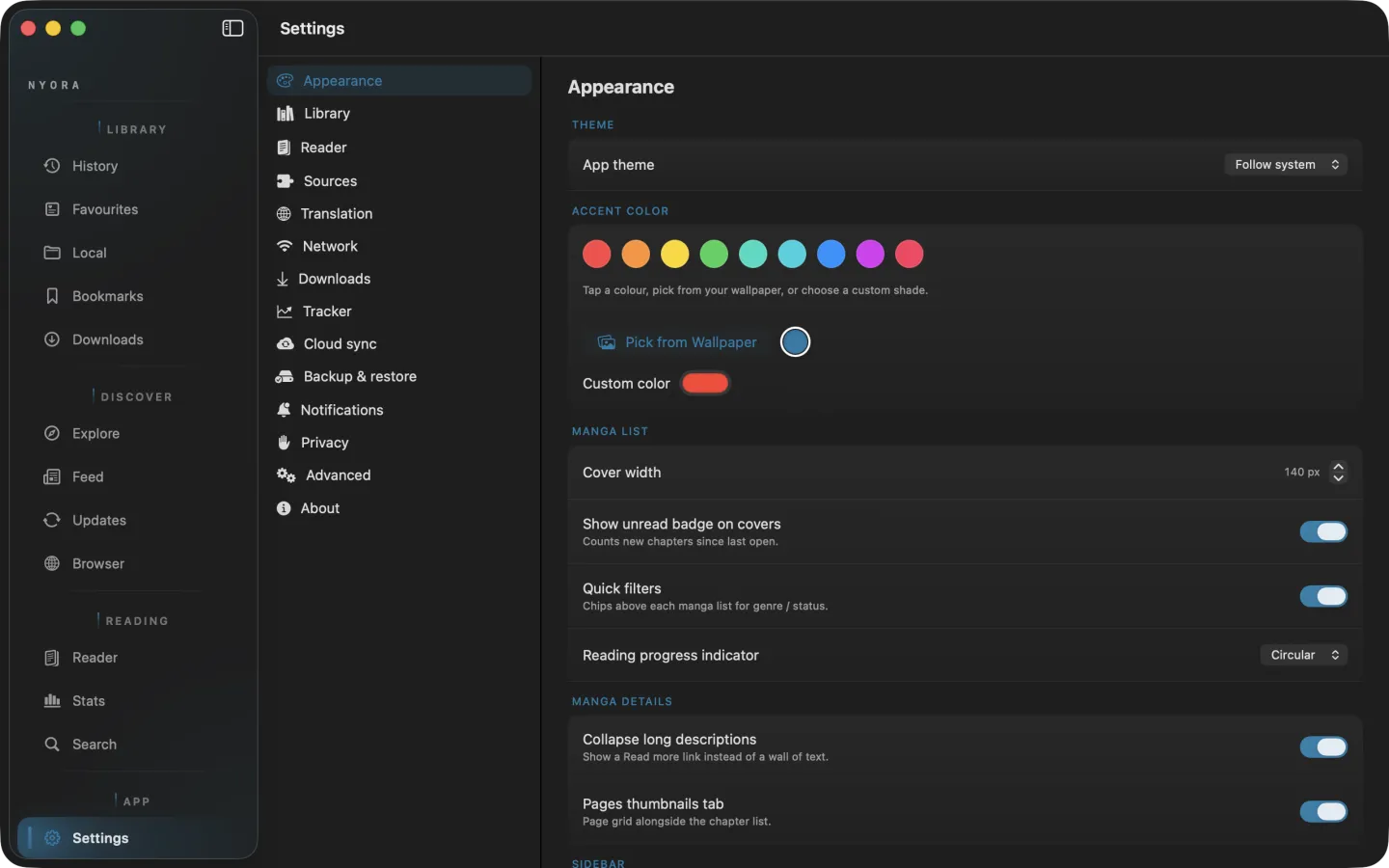
Task: Click the Advanced gears icon
Action: (x=286, y=475)
